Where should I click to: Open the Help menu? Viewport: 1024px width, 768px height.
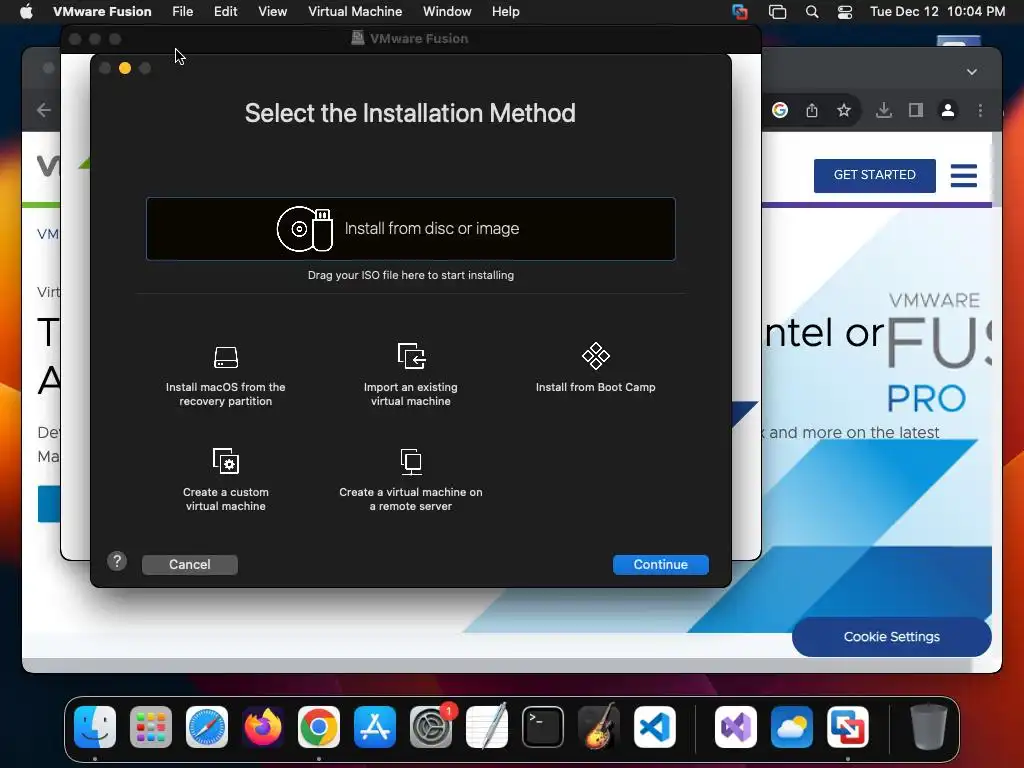[x=505, y=12]
